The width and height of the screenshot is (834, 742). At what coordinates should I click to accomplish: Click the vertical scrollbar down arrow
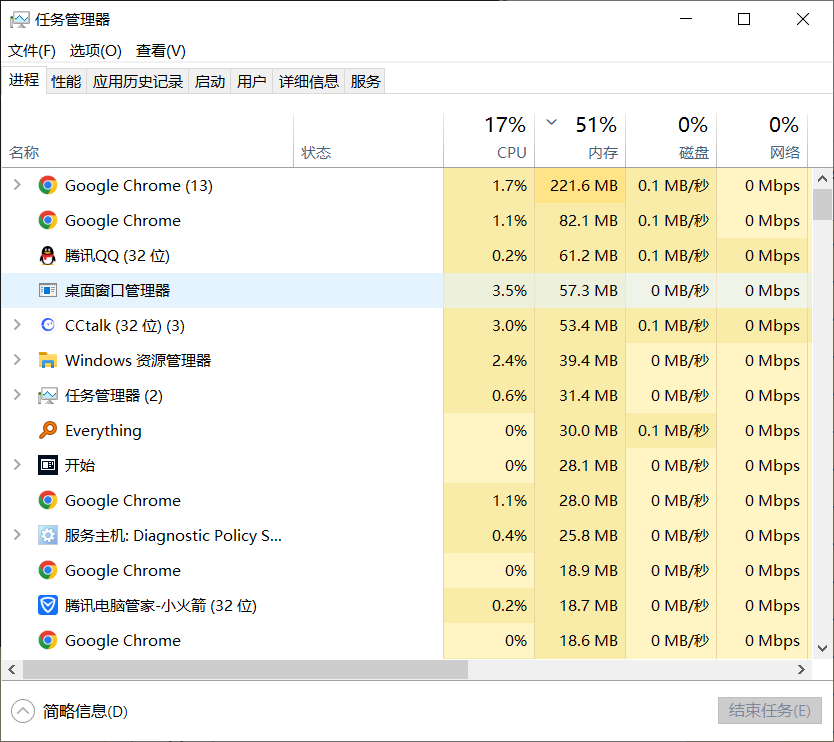822,648
